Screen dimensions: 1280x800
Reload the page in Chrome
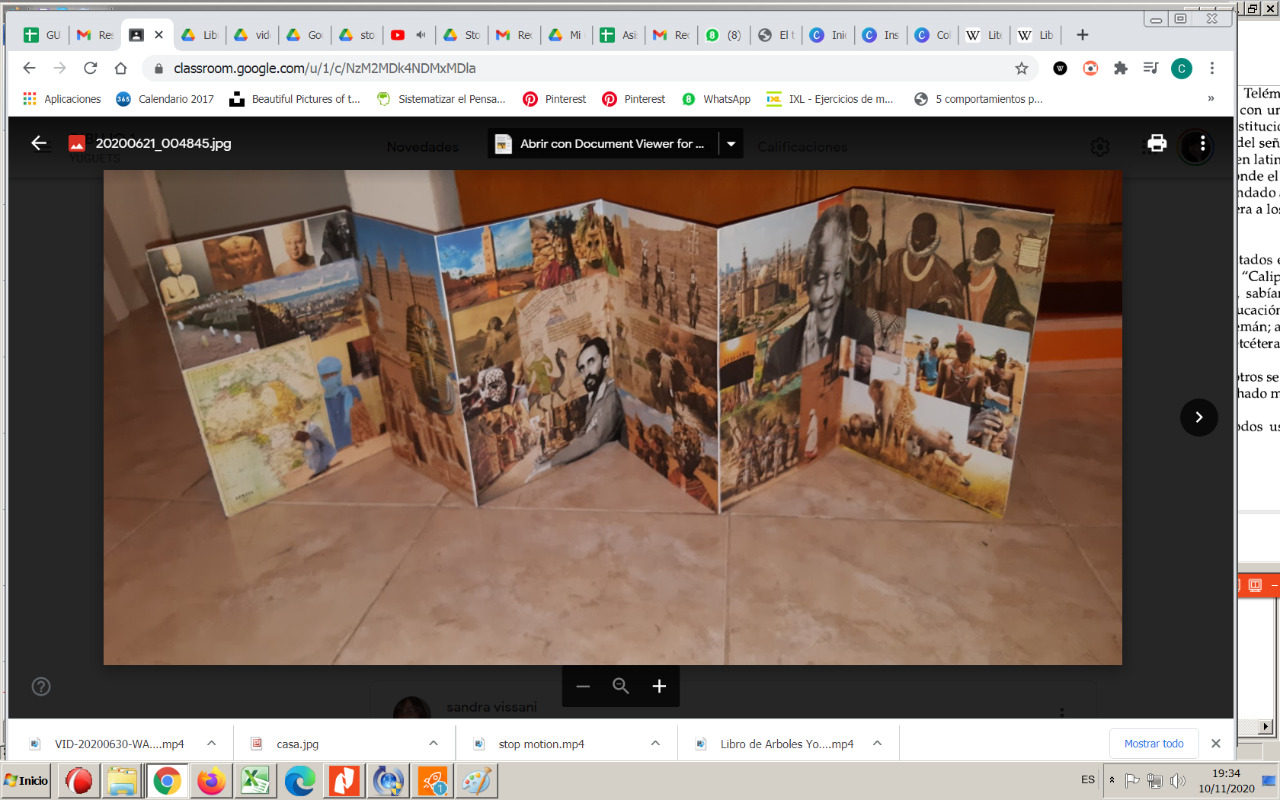pos(90,68)
